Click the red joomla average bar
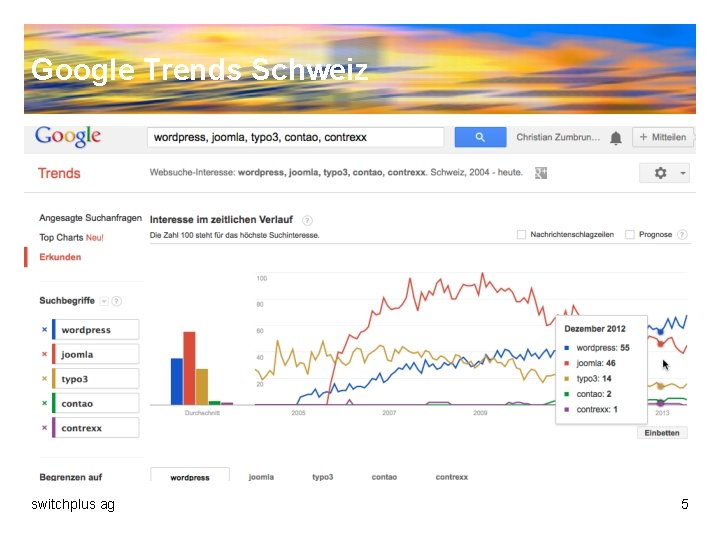The image size is (720, 540). pos(189,368)
